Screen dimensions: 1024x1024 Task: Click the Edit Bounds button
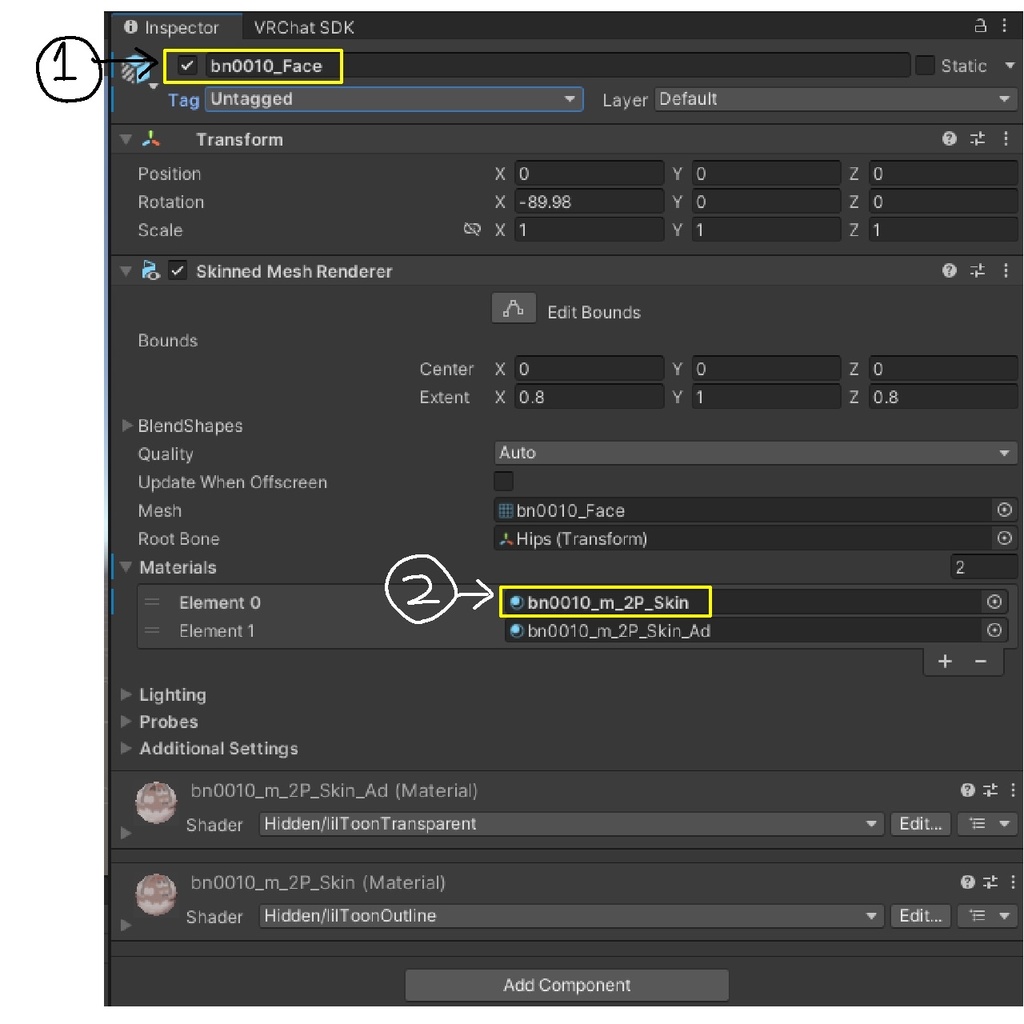click(x=513, y=309)
